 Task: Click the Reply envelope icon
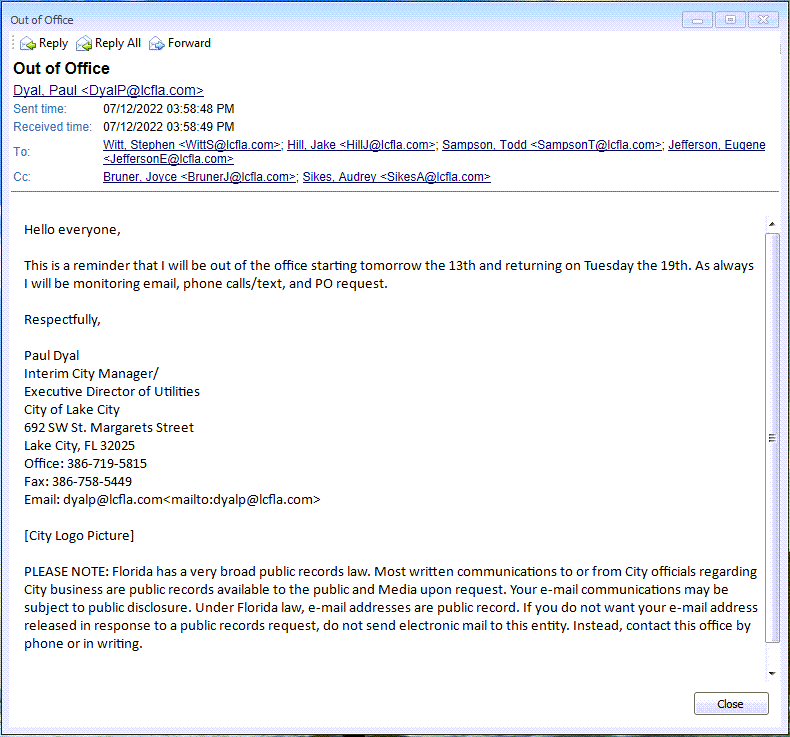click(x=28, y=44)
